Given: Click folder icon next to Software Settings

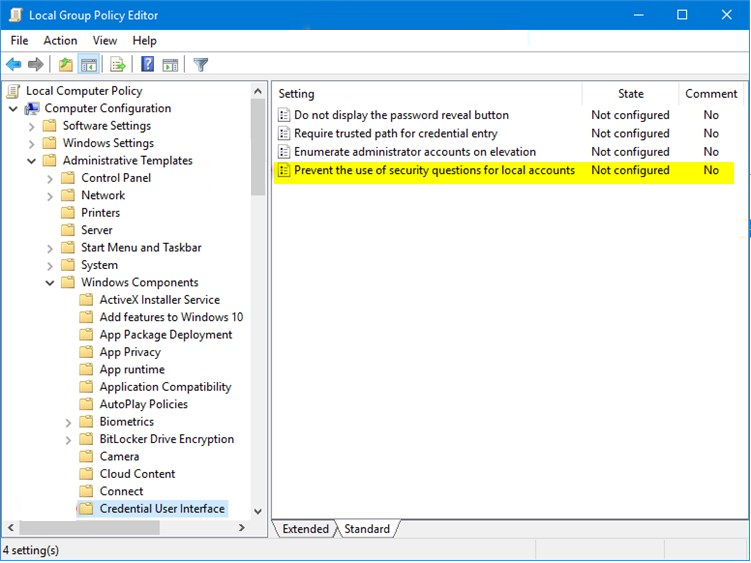Looking at the screenshot, I should (x=49, y=126).
